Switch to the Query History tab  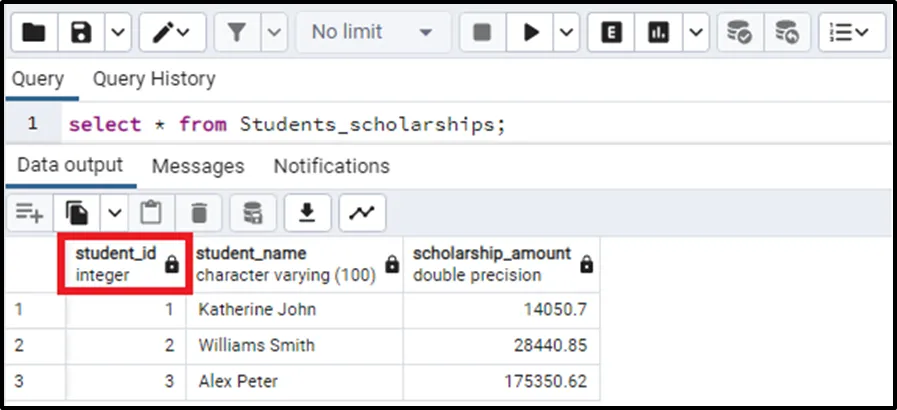tap(153, 79)
